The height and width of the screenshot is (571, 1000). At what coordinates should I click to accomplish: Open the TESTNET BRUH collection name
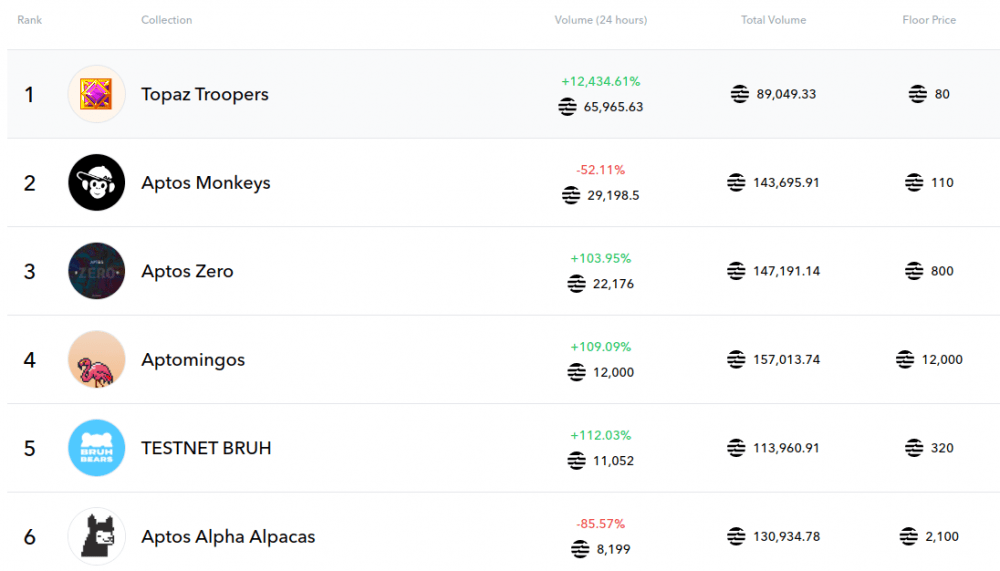click(x=206, y=448)
